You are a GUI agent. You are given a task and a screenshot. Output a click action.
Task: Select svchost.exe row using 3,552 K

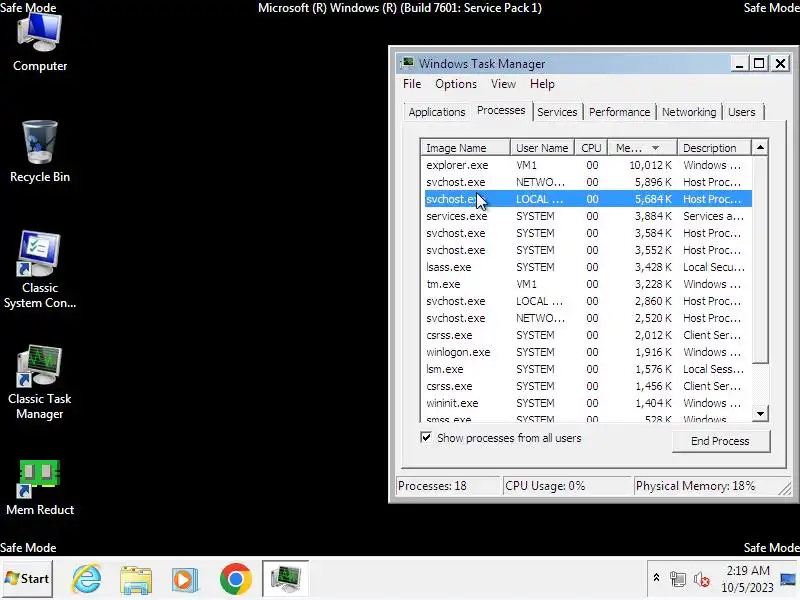(x=587, y=250)
